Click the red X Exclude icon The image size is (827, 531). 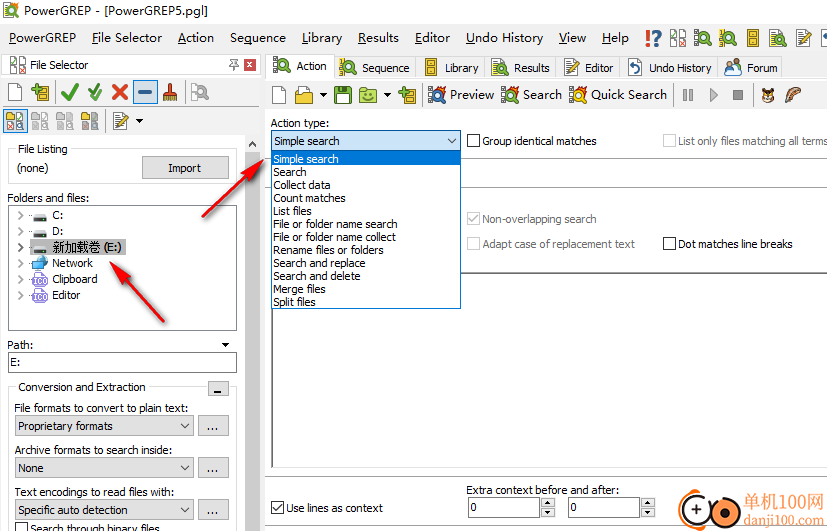(120, 92)
